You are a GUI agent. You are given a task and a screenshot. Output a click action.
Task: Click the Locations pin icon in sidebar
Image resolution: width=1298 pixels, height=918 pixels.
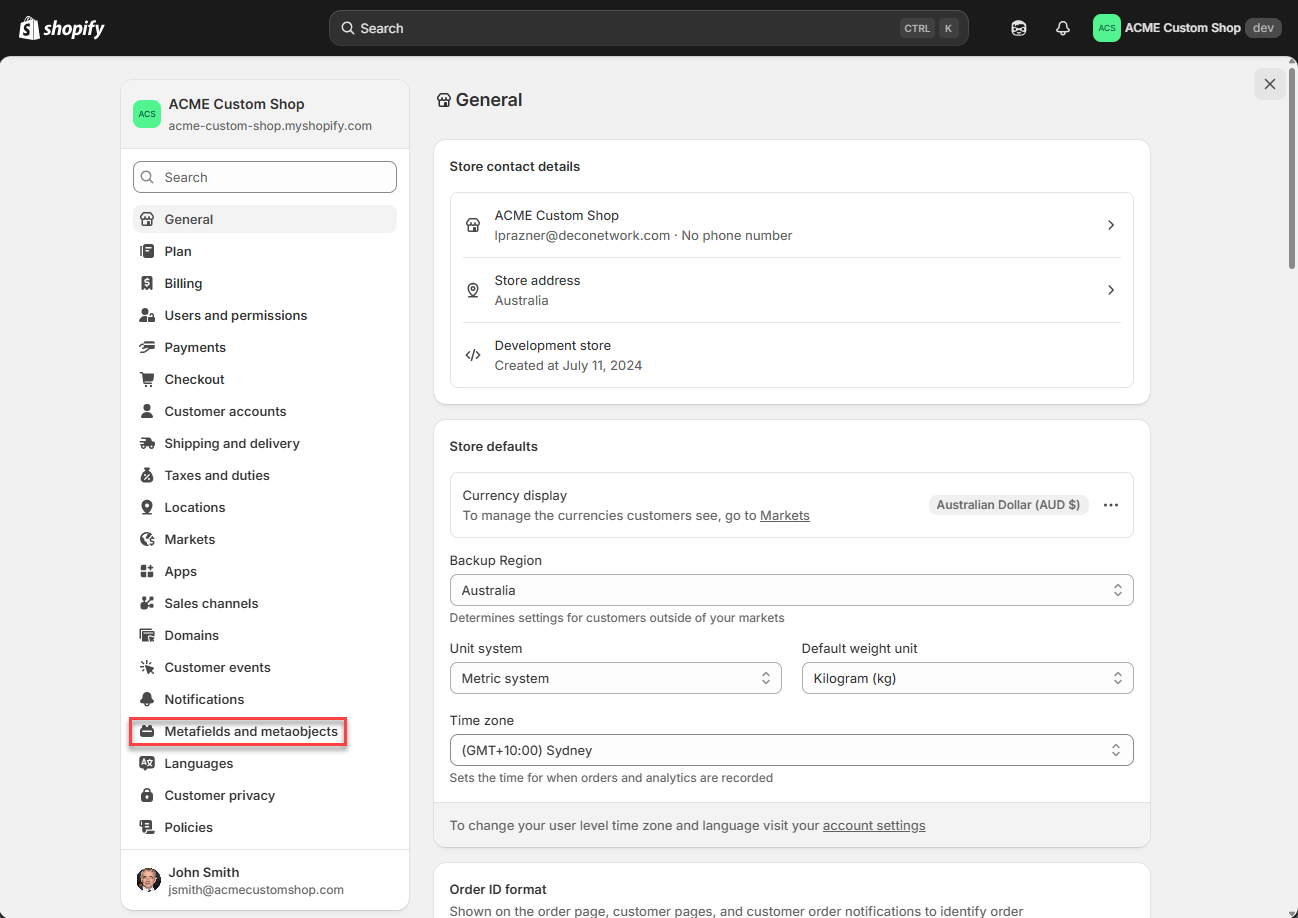(147, 507)
